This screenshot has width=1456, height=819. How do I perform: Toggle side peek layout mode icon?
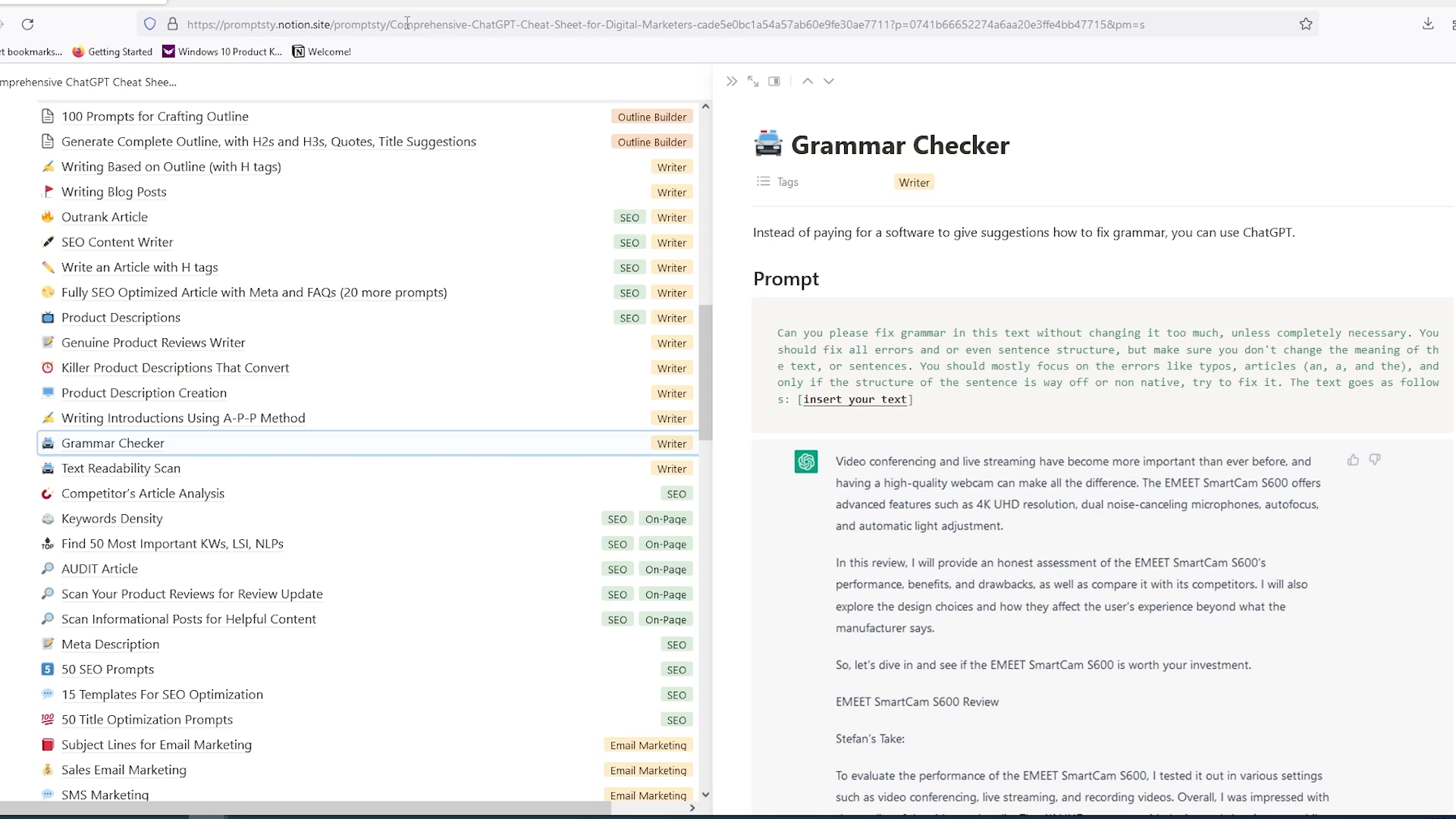click(x=774, y=80)
